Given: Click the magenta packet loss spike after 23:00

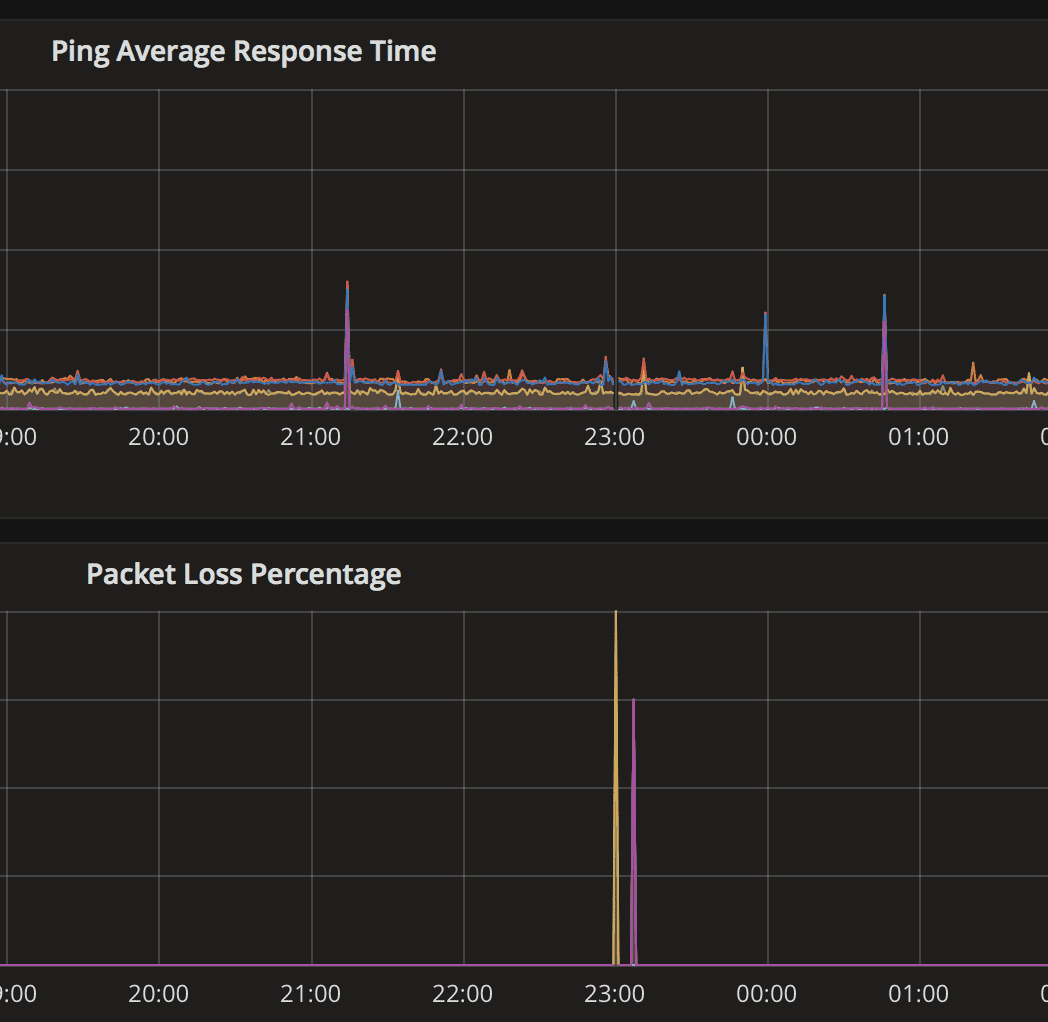Looking at the screenshot, I should point(633,703).
